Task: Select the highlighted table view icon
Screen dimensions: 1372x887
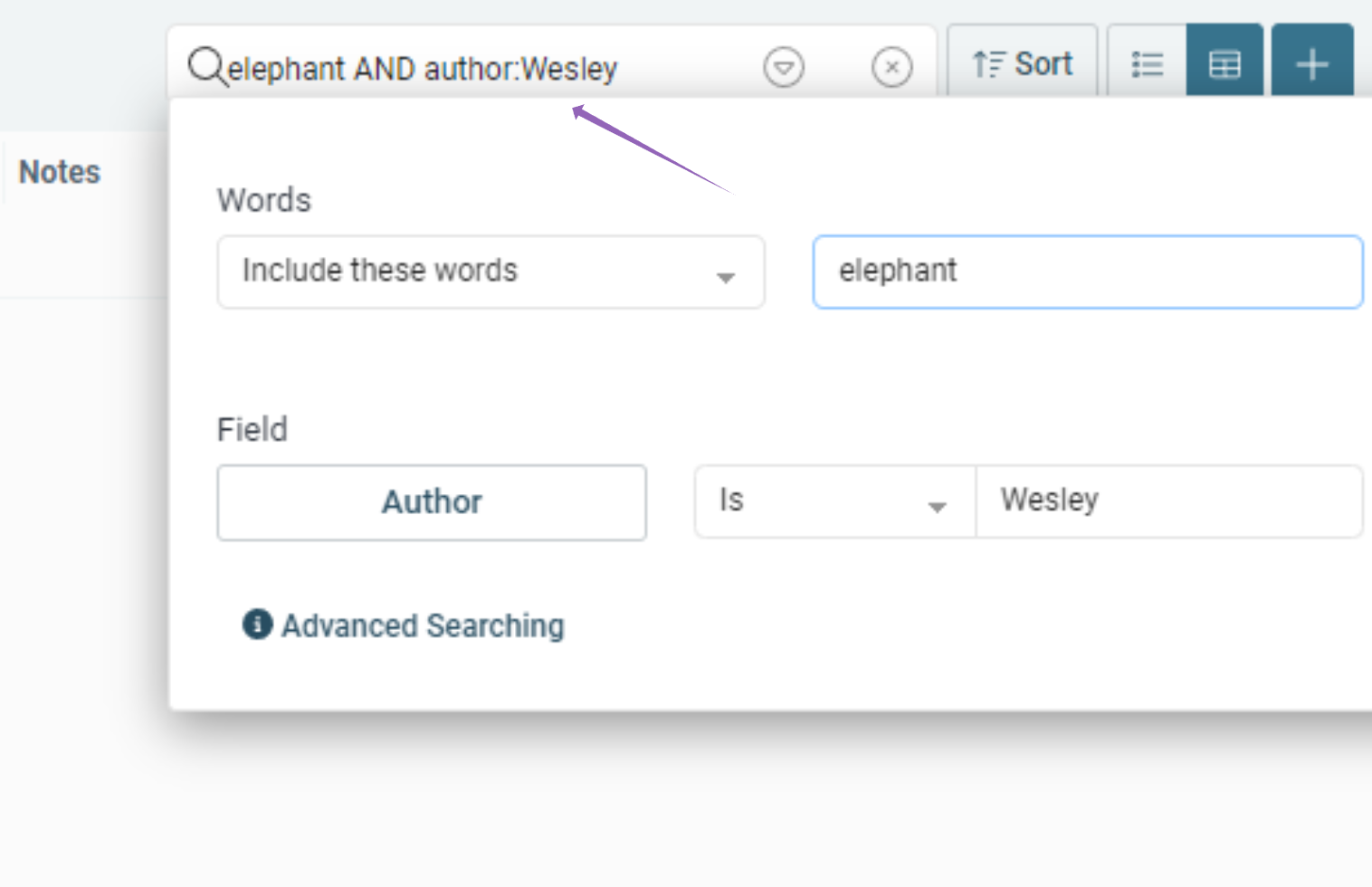Action: click(x=1224, y=62)
